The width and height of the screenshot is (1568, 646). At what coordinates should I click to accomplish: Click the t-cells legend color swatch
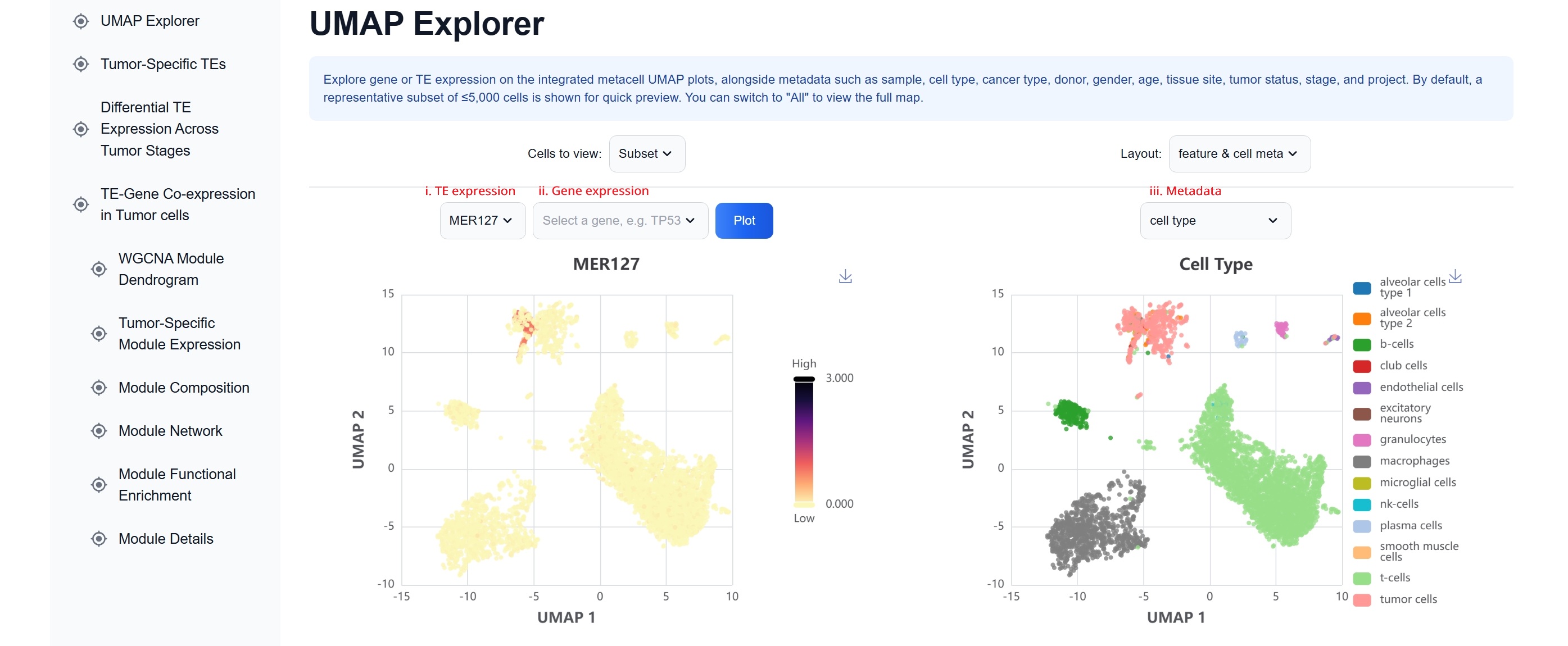[x=1362, y=578]
